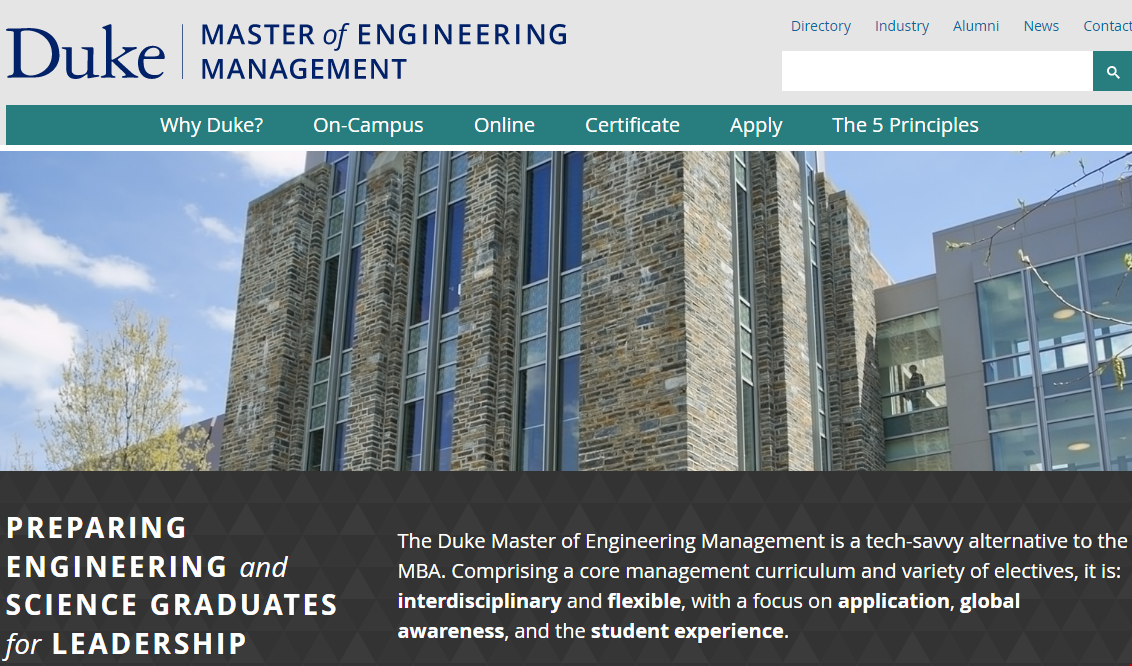This screenshot has width=1132, height=666.
Task: Visit the Alumni link
Action: pos(976,26)
